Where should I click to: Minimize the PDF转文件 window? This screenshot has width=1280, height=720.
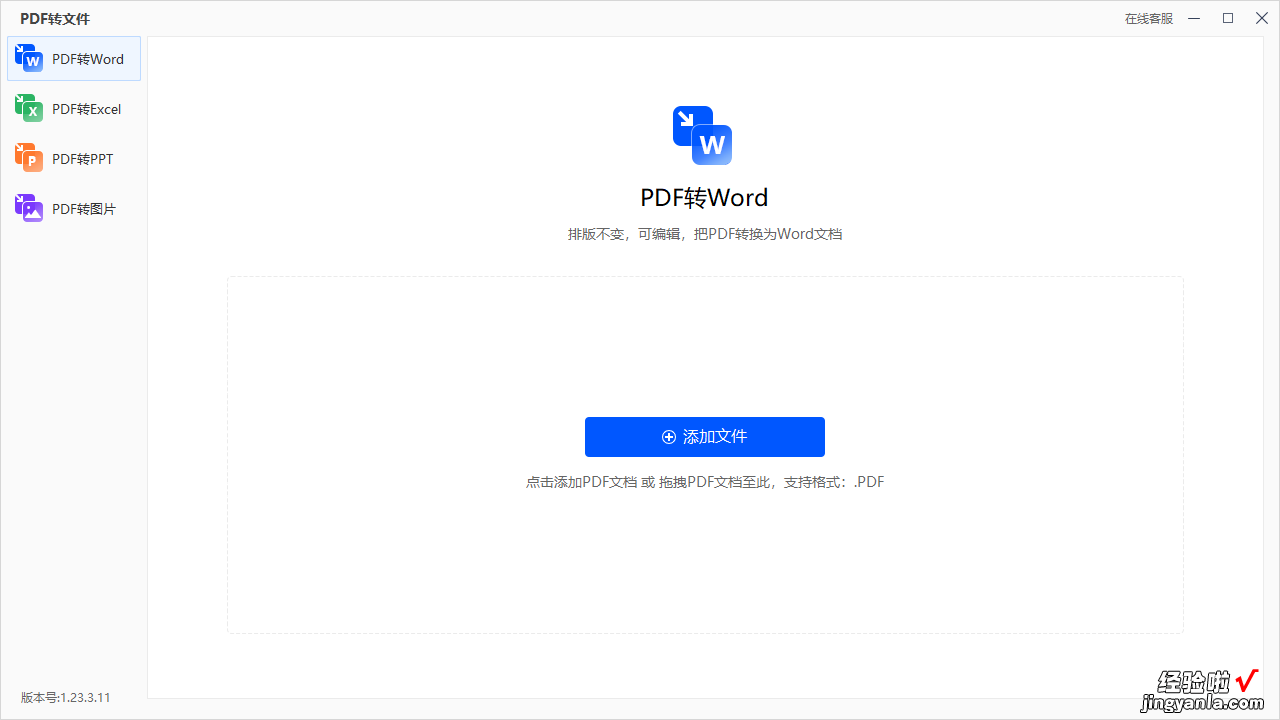(1195, 18)
